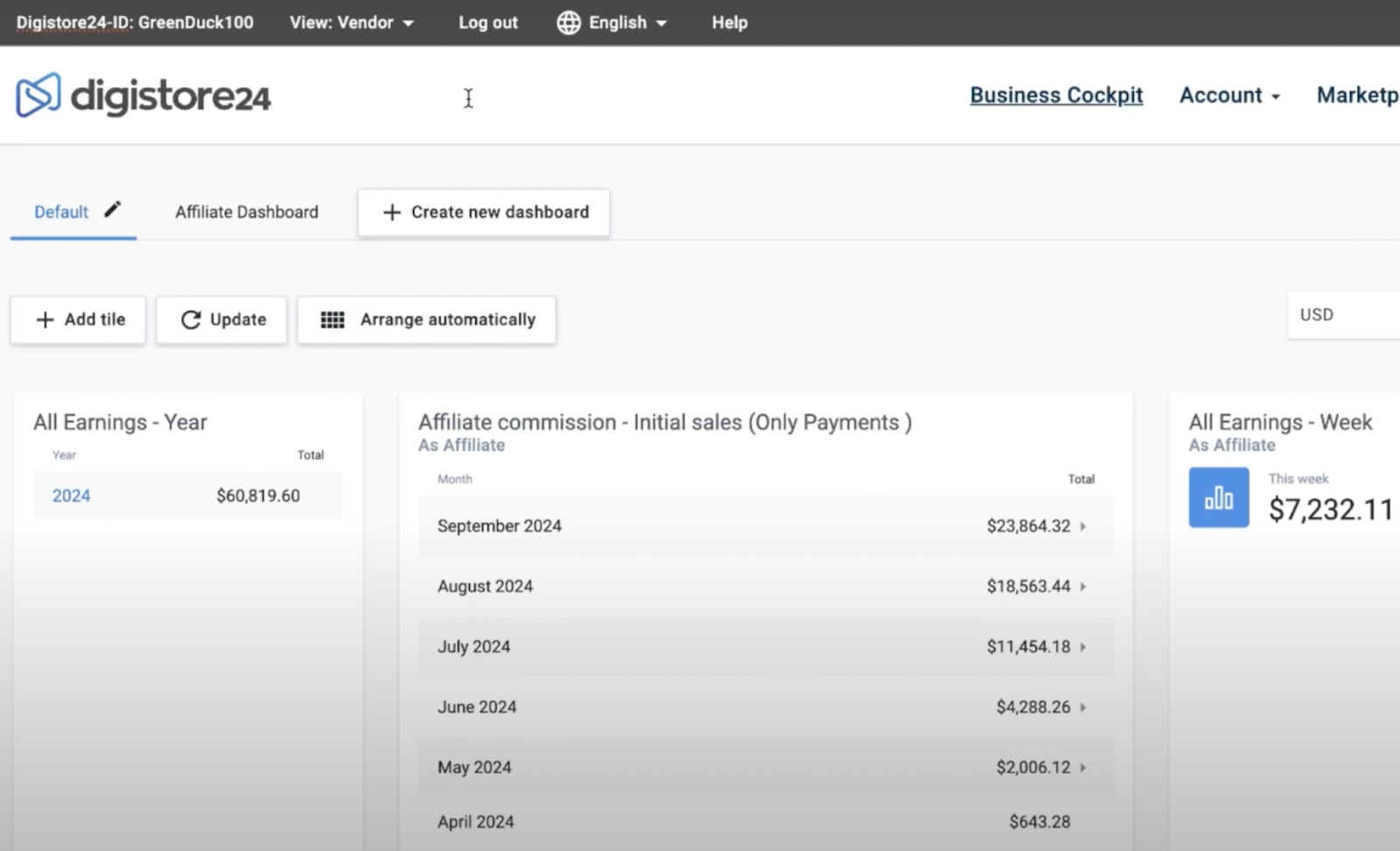Viewport: 1400px width, 851px height.
Task: Click the May 2024 month label
Action: pos(474,768)
